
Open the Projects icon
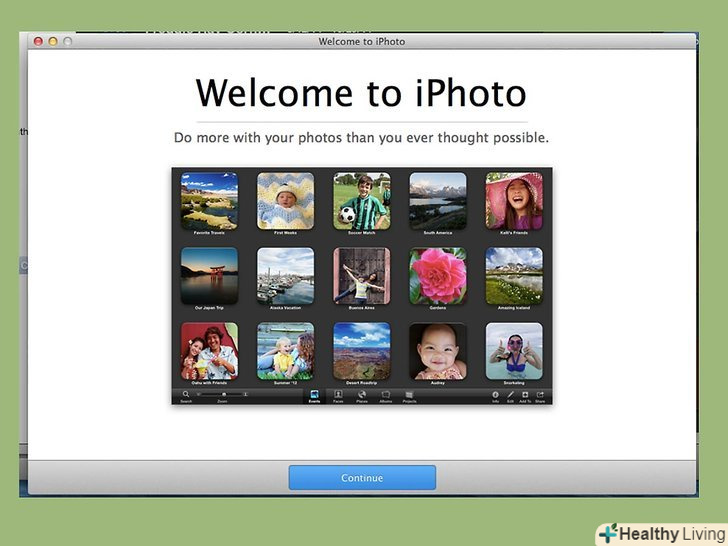pos(409,395)
